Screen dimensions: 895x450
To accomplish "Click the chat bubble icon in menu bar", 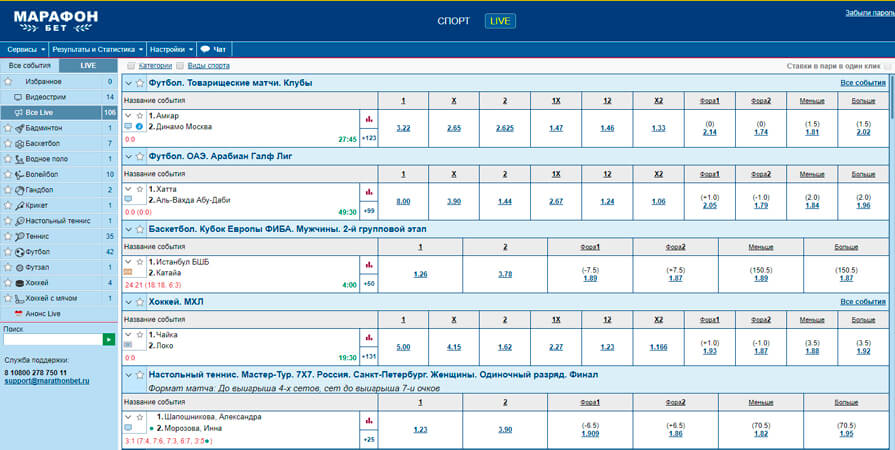I will click(205, 49).
